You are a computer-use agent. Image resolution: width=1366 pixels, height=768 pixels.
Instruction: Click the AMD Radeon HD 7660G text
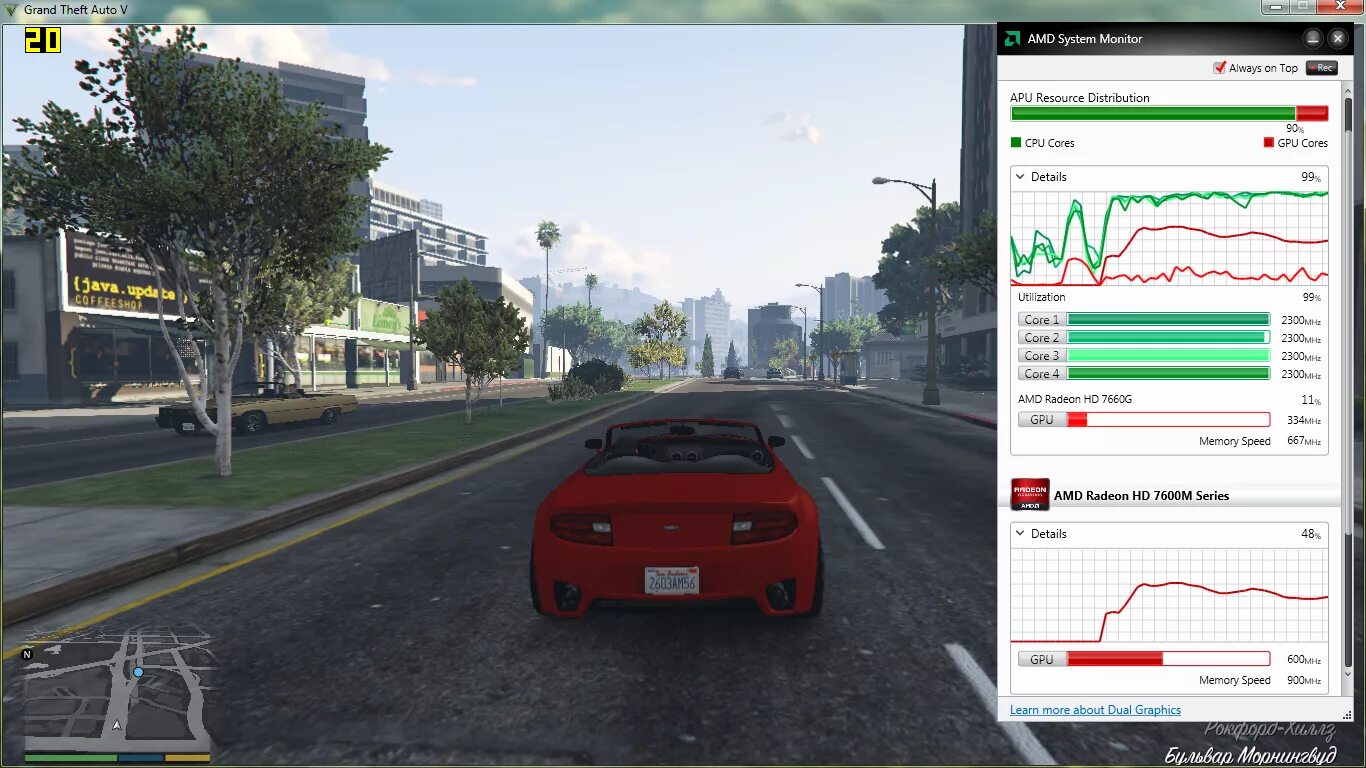[1075, 399]
